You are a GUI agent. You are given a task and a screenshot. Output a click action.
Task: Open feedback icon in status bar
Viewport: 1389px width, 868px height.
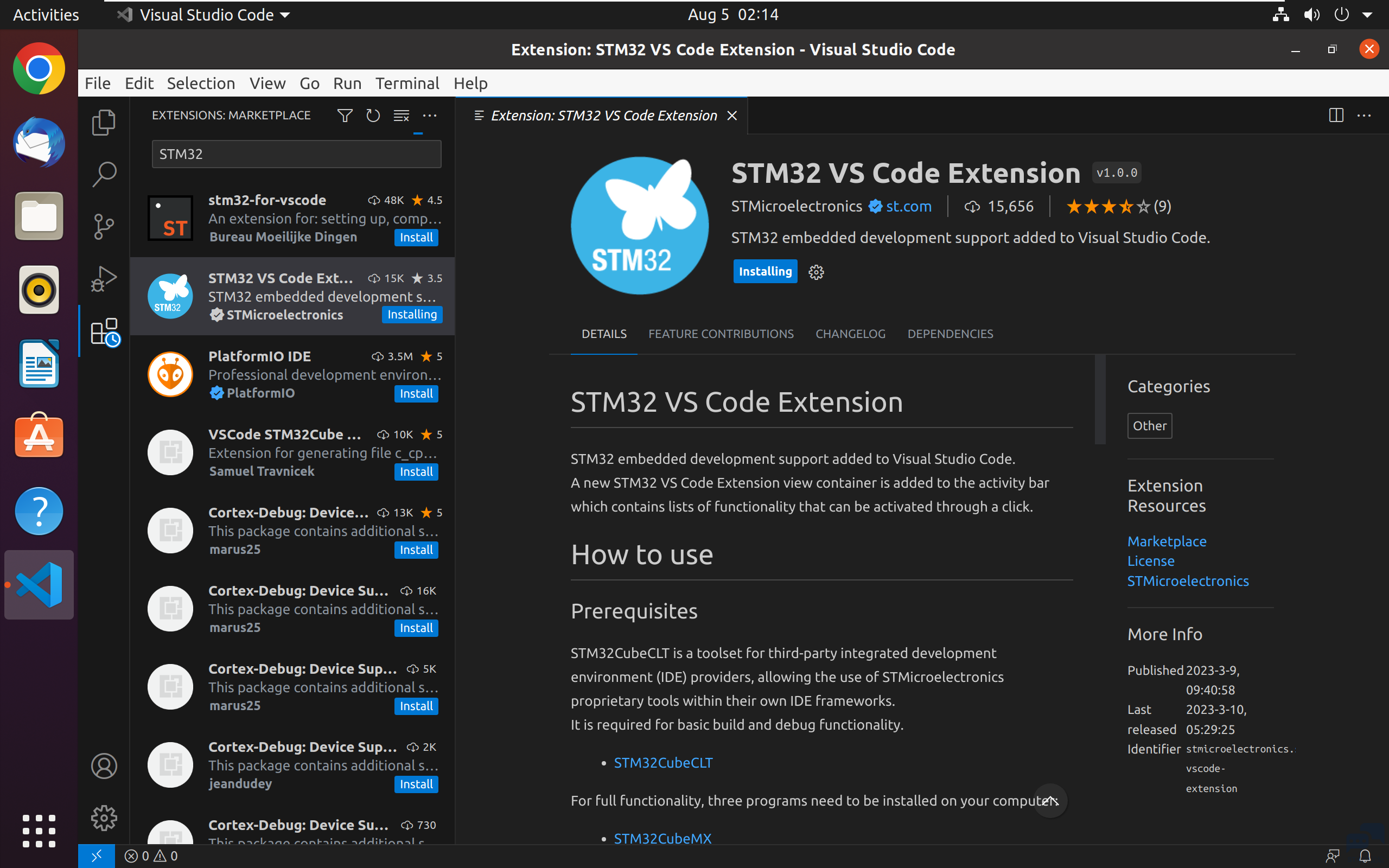click(x=1332, y=856)
